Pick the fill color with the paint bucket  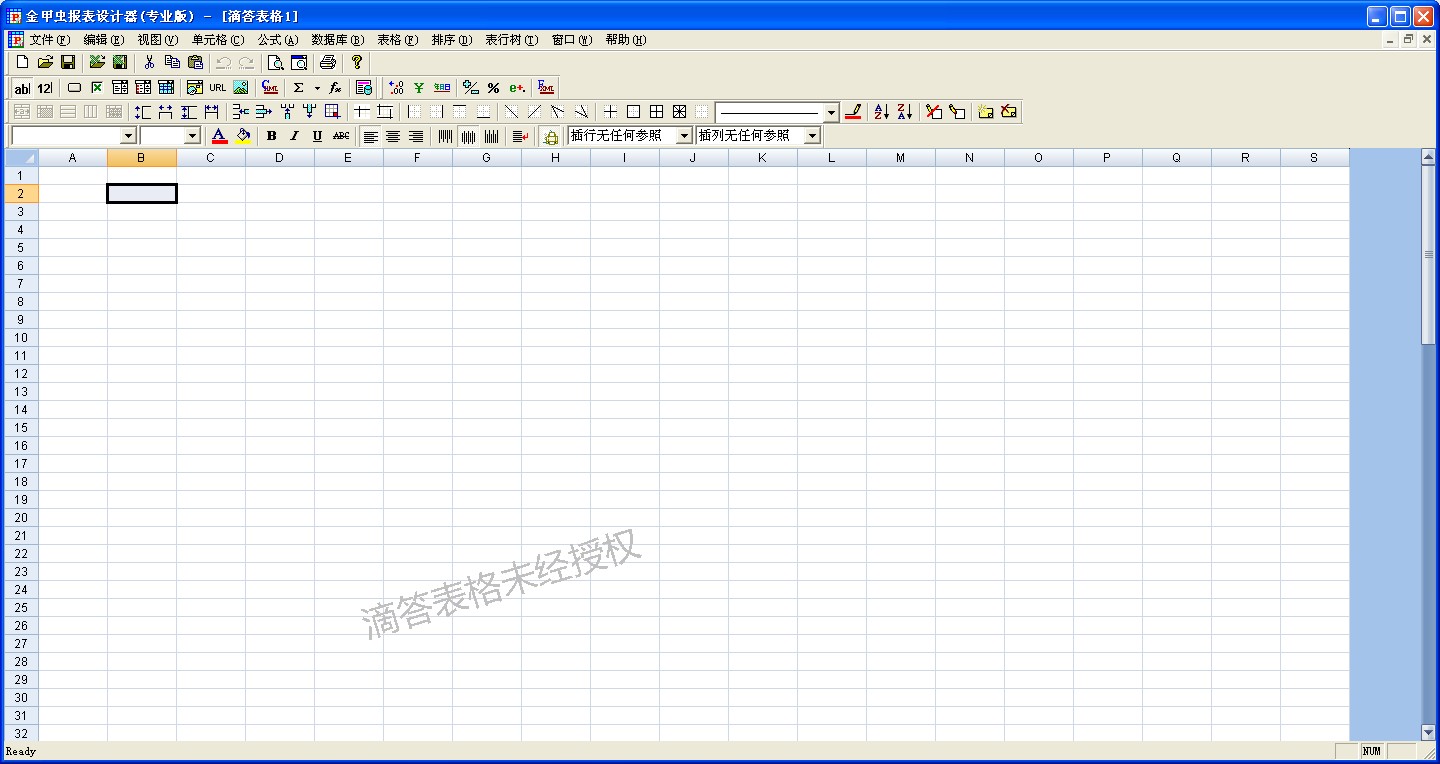click(x=243, y=136)
